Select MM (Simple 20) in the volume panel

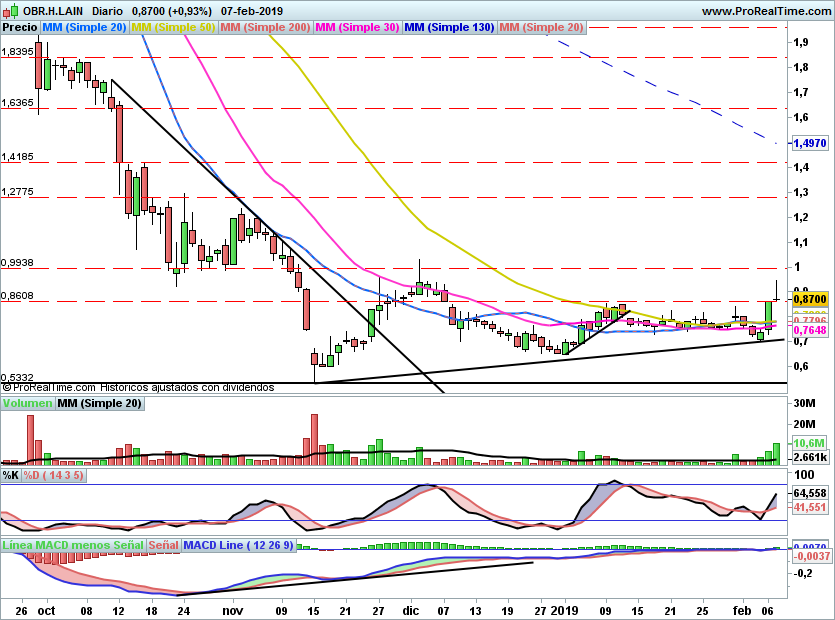click(x=99, y=404)
